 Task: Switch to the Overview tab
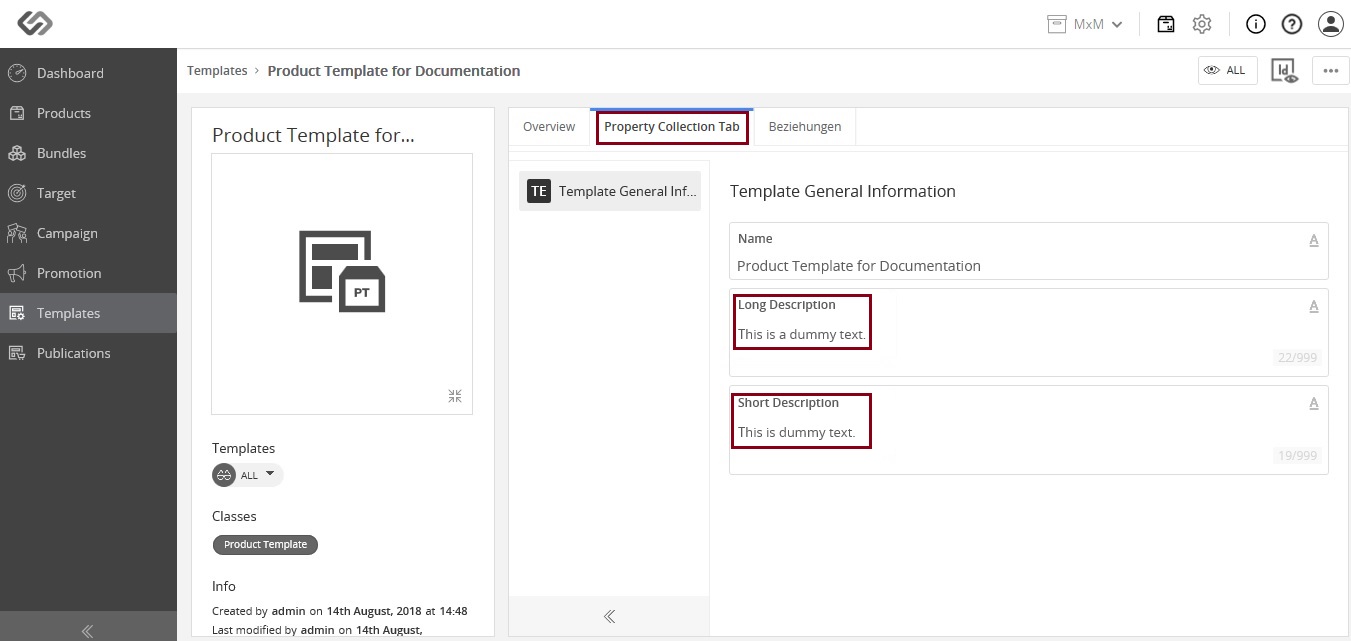click(549, 127)
